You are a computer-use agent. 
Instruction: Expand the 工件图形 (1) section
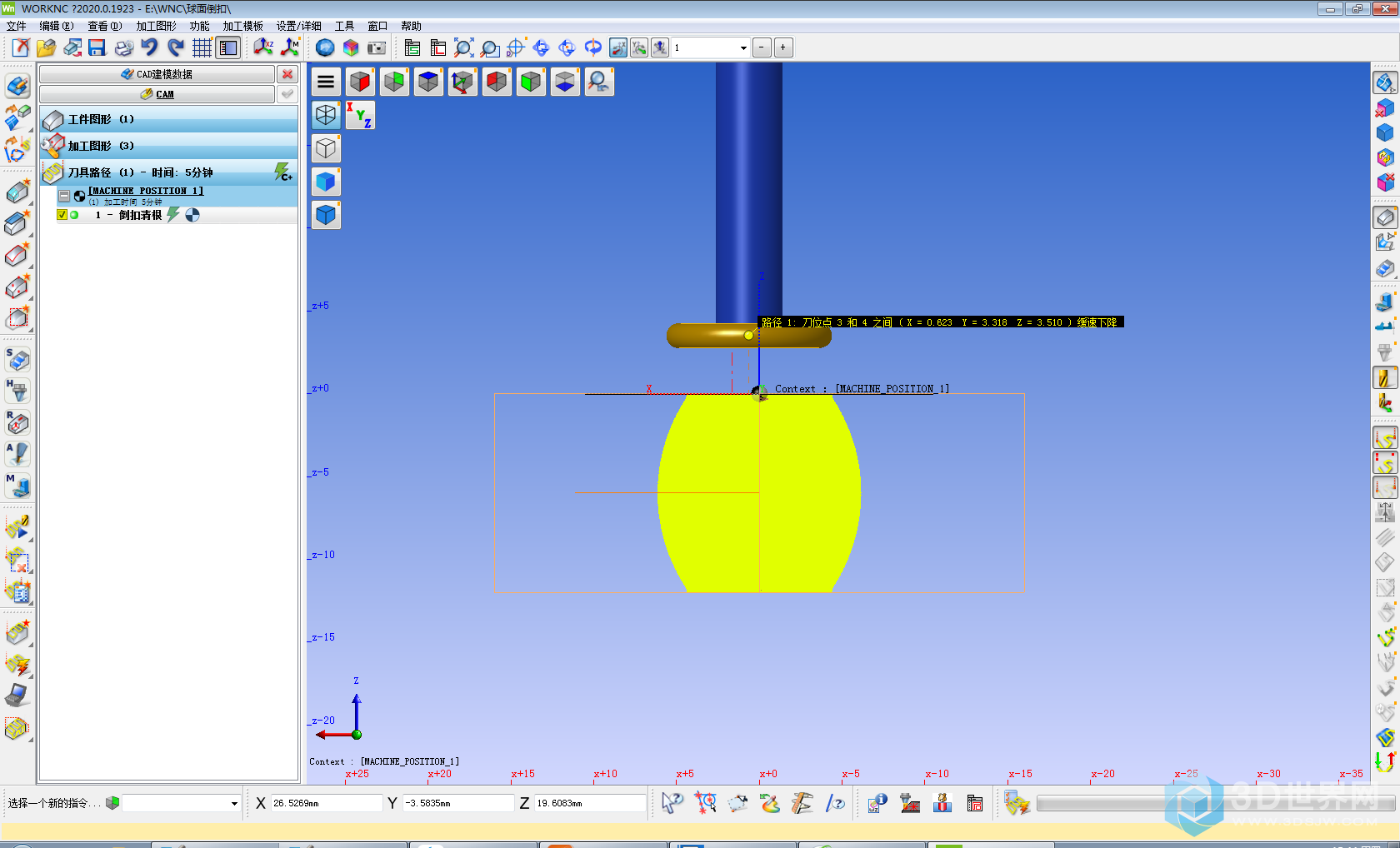(x=168, y=119)
